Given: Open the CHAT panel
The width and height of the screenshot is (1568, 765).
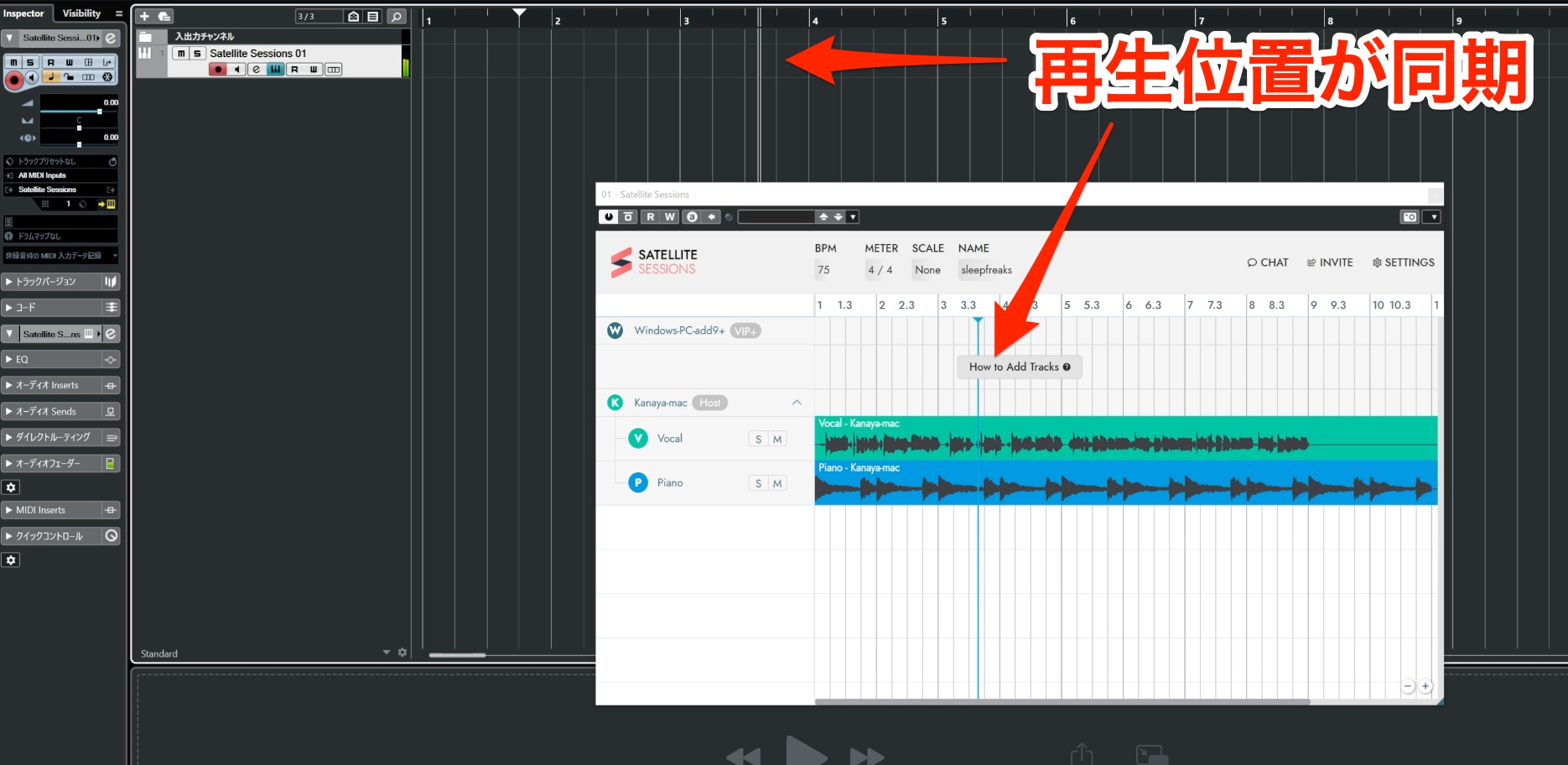Looking at the screenshot, I should pos(1267,263).
